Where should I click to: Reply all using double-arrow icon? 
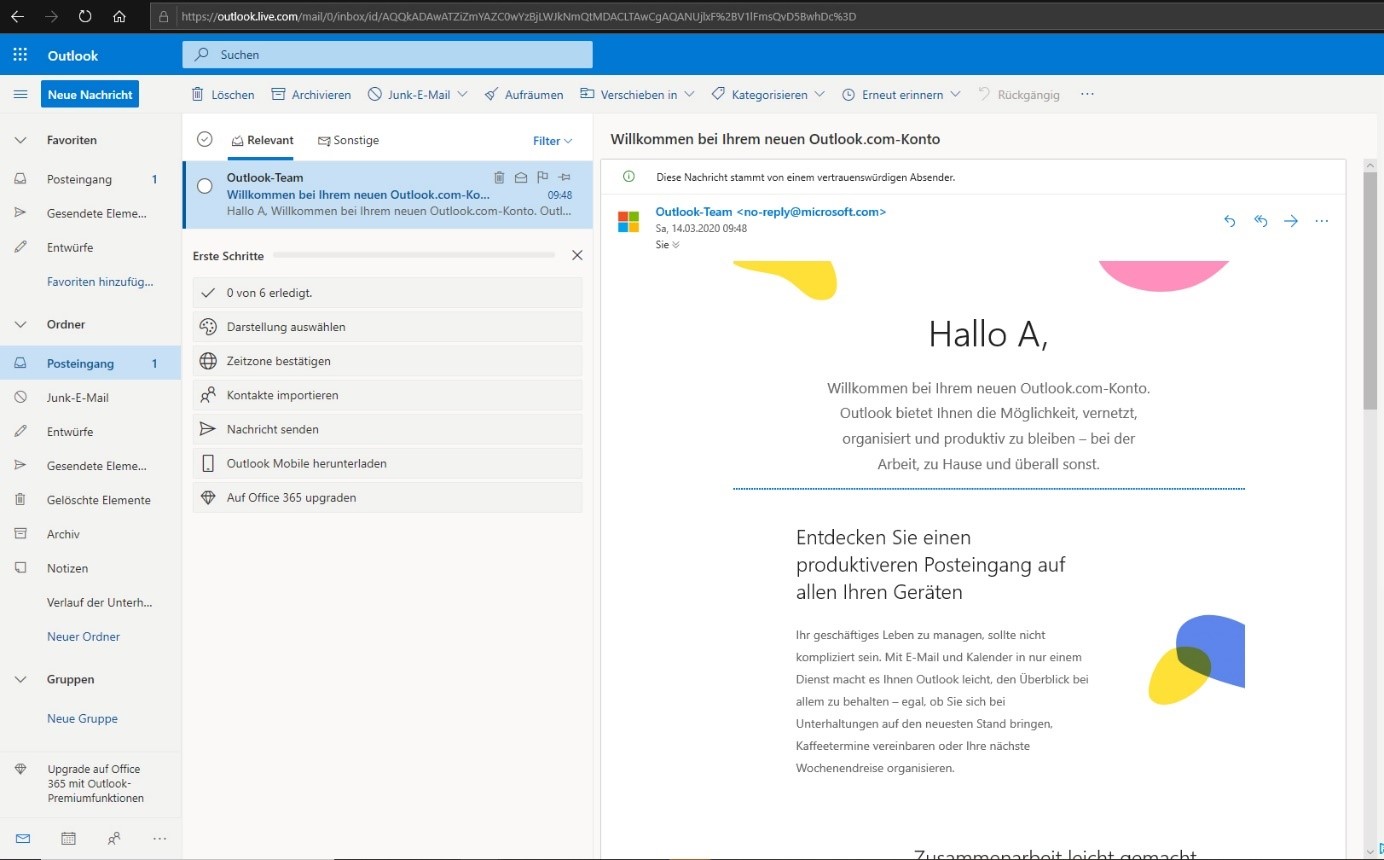pos(1260,221)
